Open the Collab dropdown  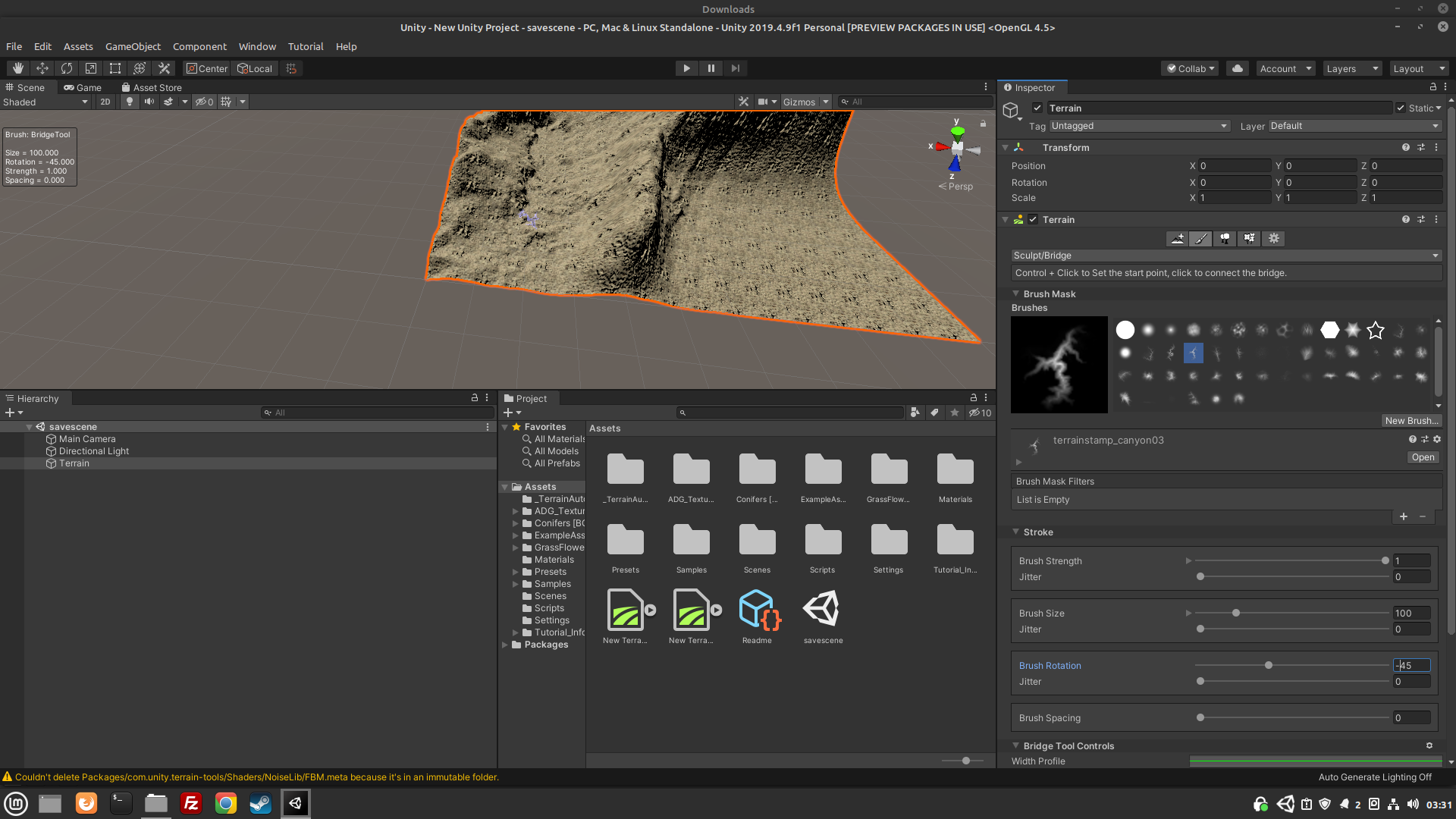(1190, 68)
